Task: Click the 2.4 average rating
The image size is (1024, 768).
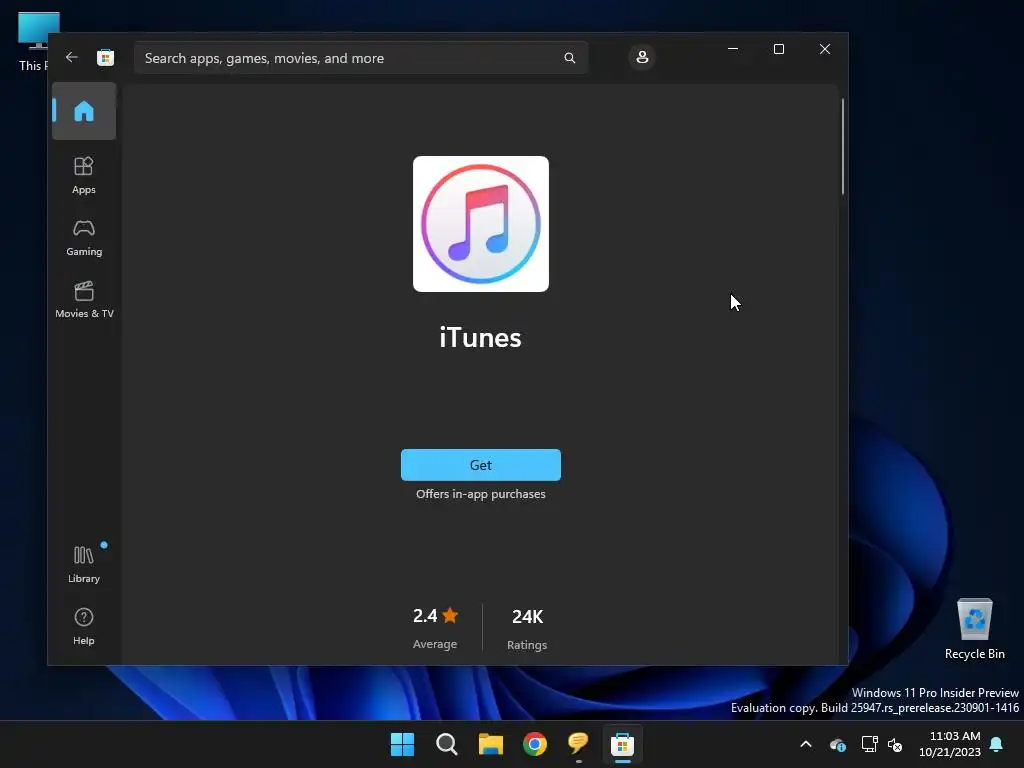Action: coord(424,616)
